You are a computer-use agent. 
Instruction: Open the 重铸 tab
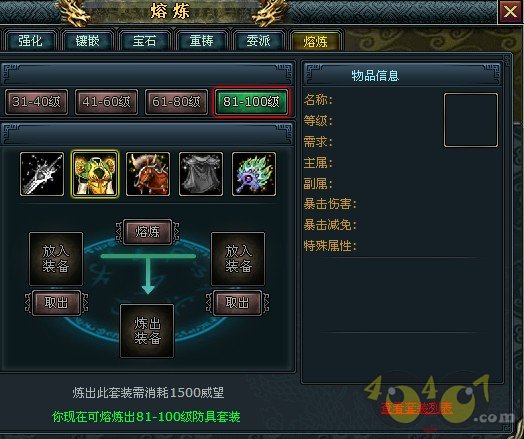(x=201, y=41)
